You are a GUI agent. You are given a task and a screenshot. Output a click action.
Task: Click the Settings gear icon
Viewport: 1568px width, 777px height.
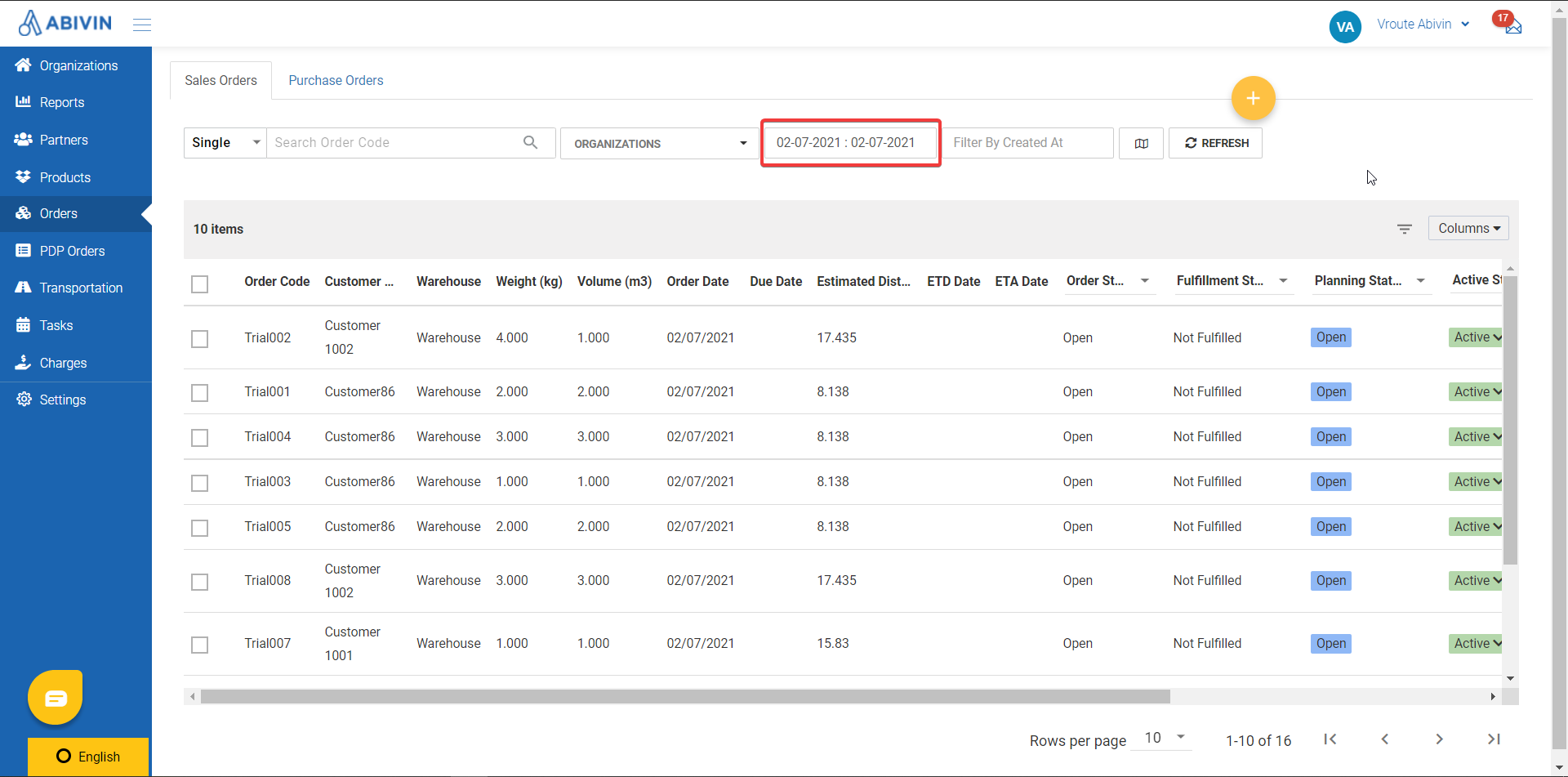click(24, 400)
